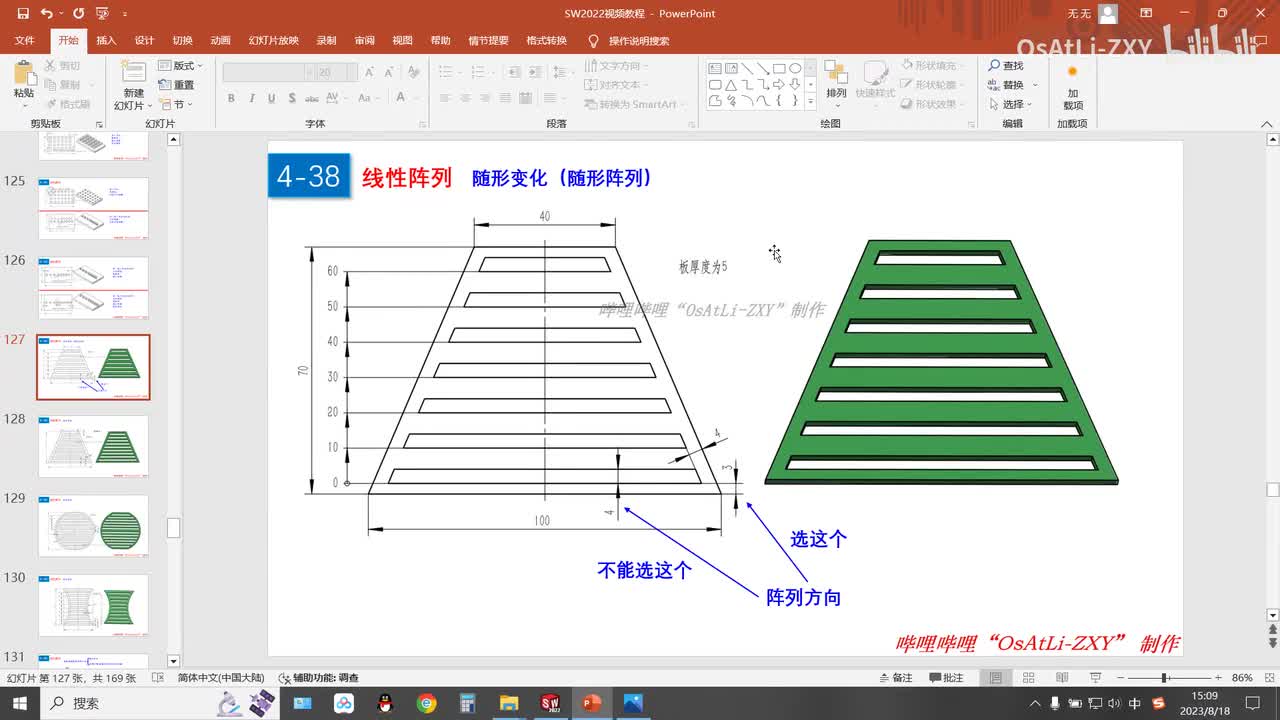Click the Find (查找) button
The height and width of the screenshot is (720, 1280).
tap(1006, 66)
